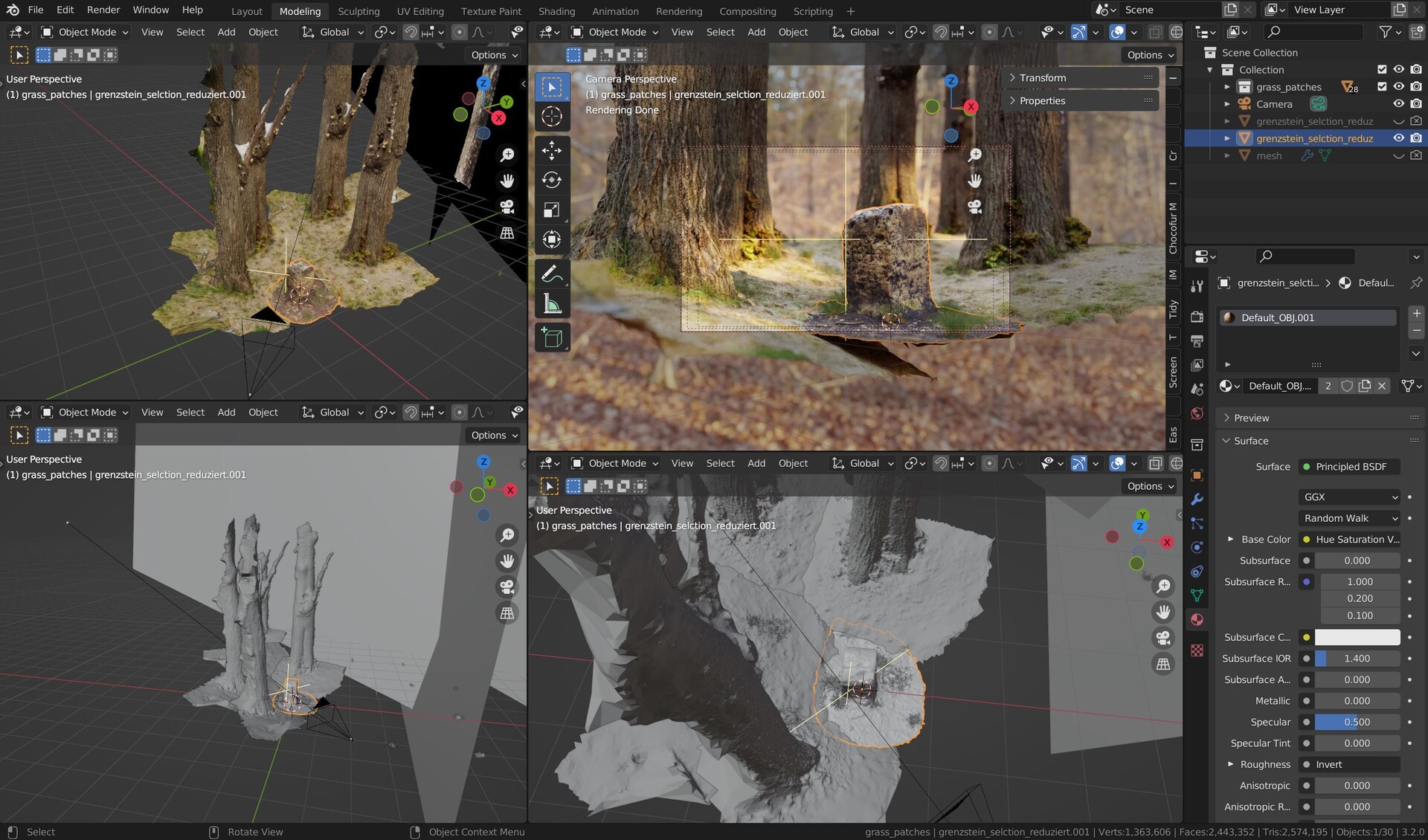The image size is (1428, 840).
Task: Toggle visibility of grass_patches collection
Action: pos(1398,87)
